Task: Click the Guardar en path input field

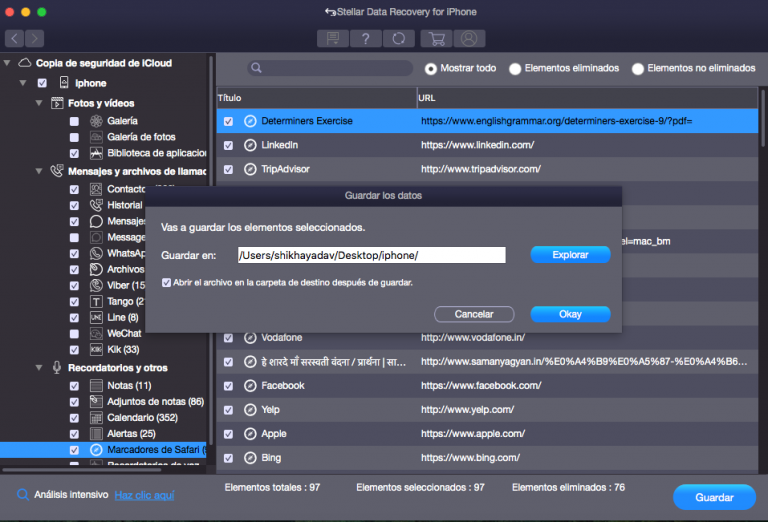Action: coord(372,255)
